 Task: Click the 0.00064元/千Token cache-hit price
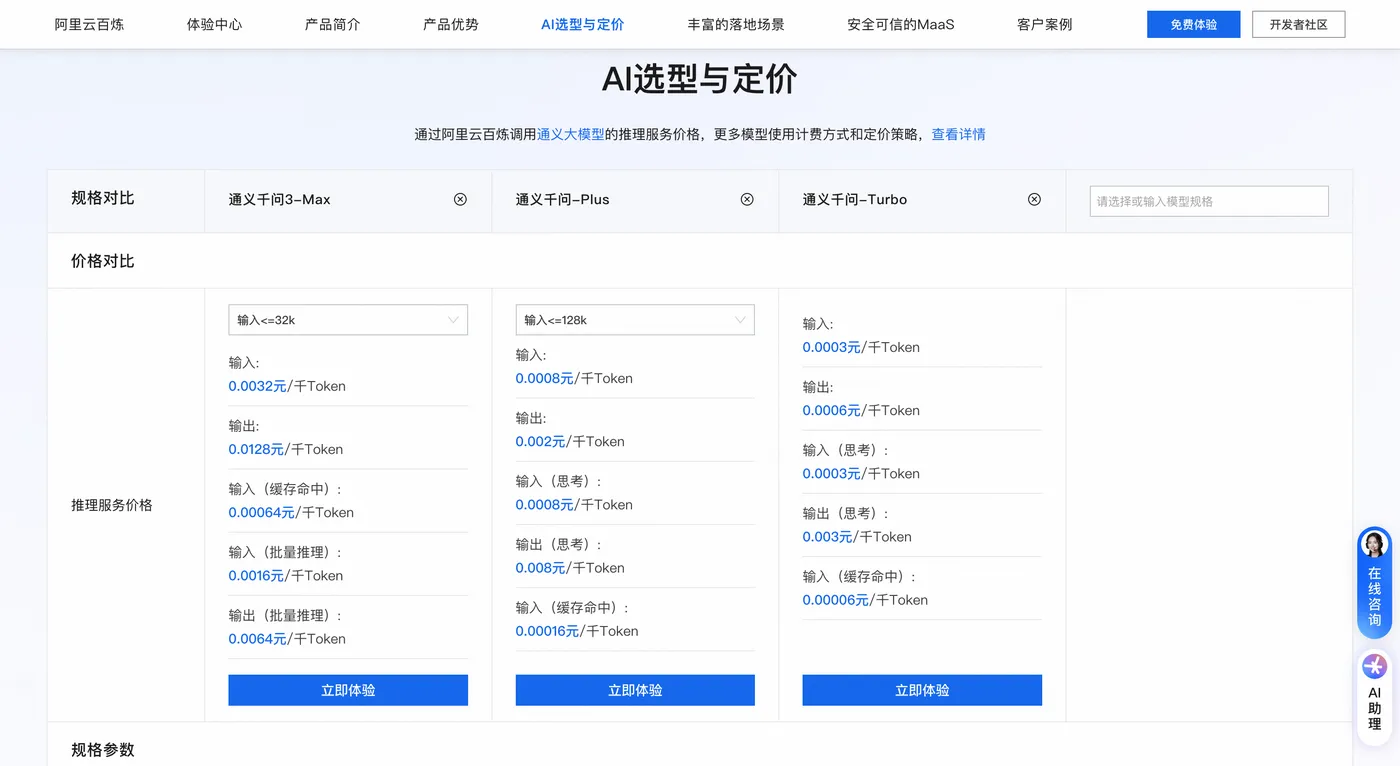coord(291,512)
